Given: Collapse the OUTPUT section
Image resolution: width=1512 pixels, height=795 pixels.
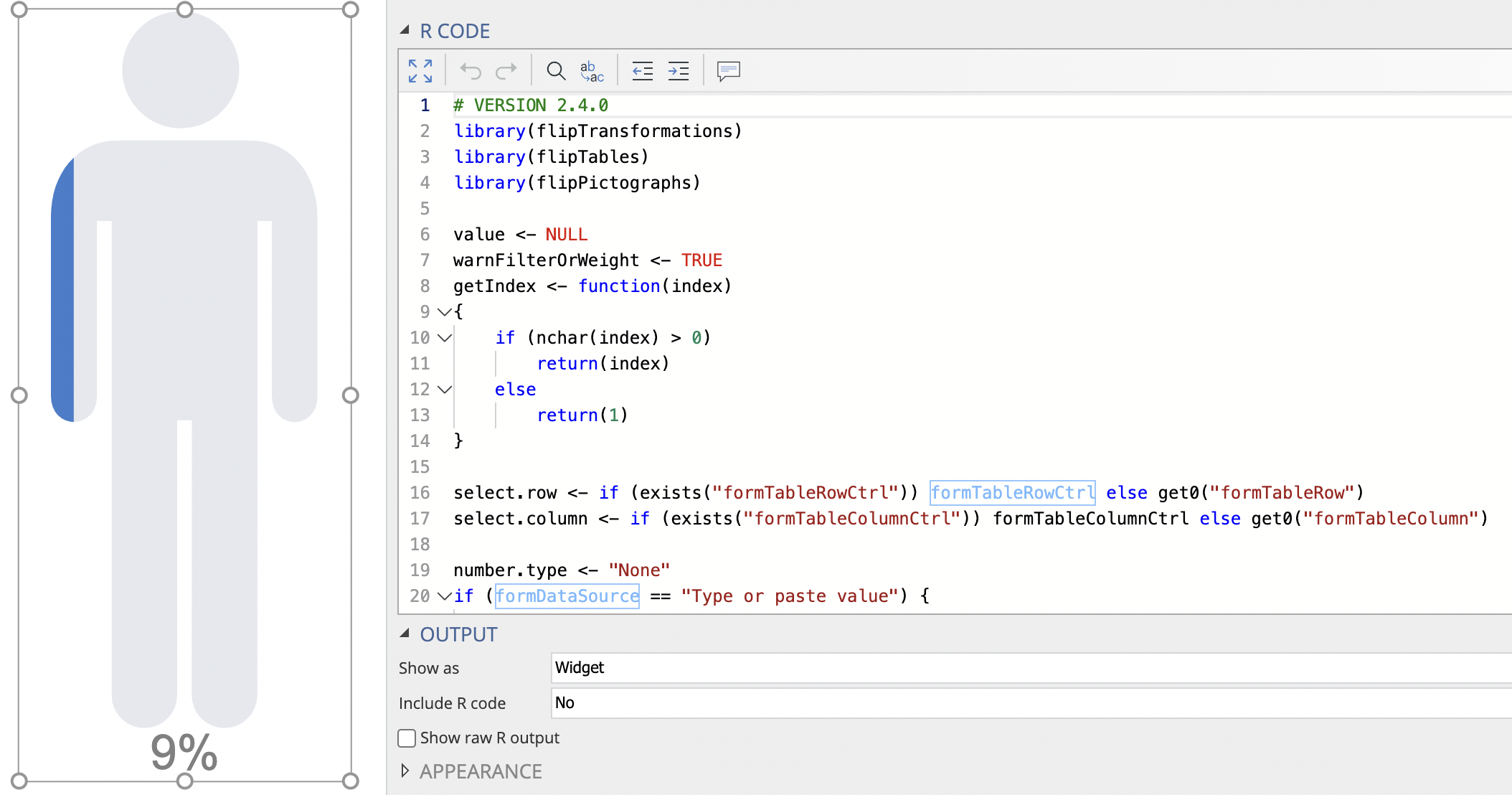Looking at the screenshot, I should 406,634.
